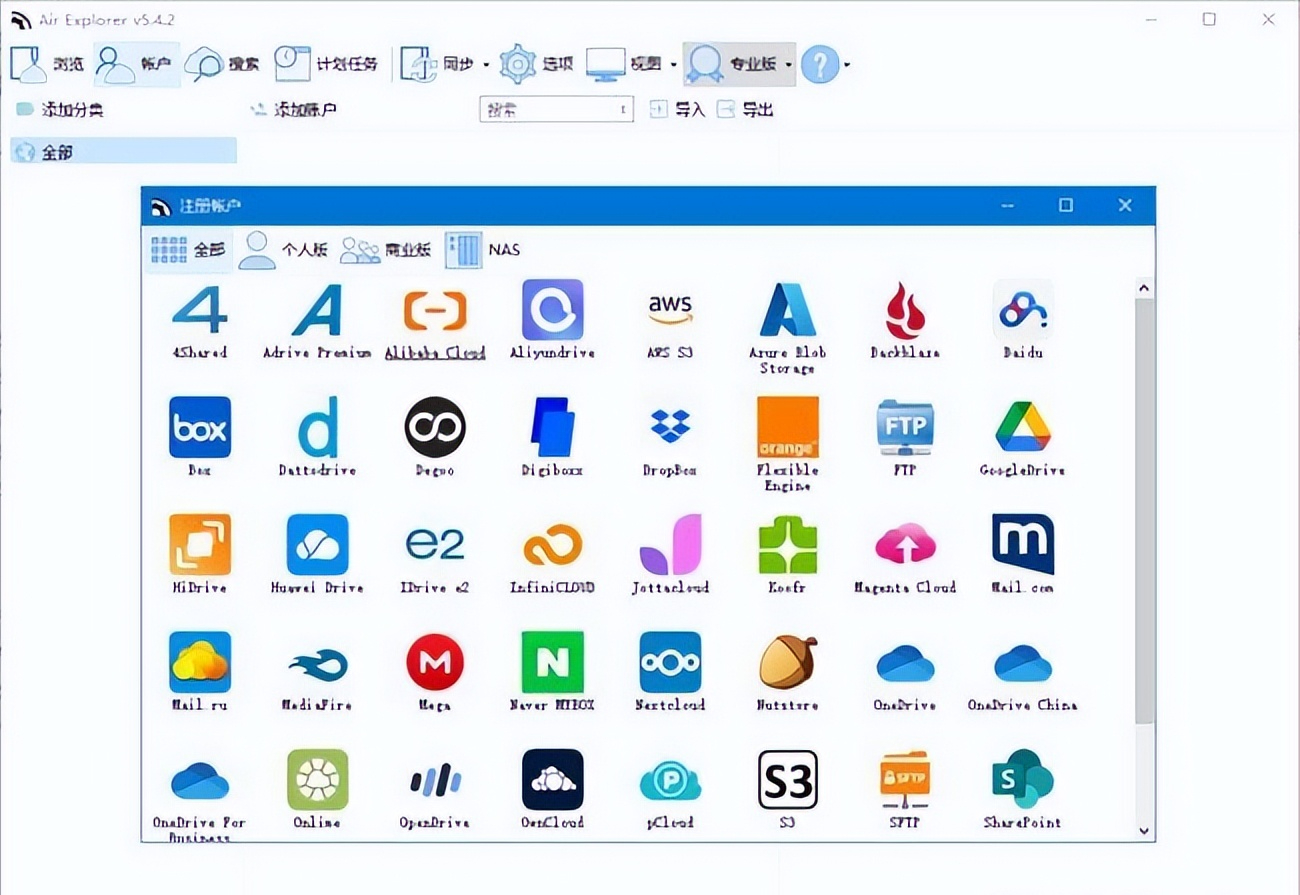The image size is (1300, 895).
Task: Select the 全部 category in the left panel
Action: click(x=124, y=152)
